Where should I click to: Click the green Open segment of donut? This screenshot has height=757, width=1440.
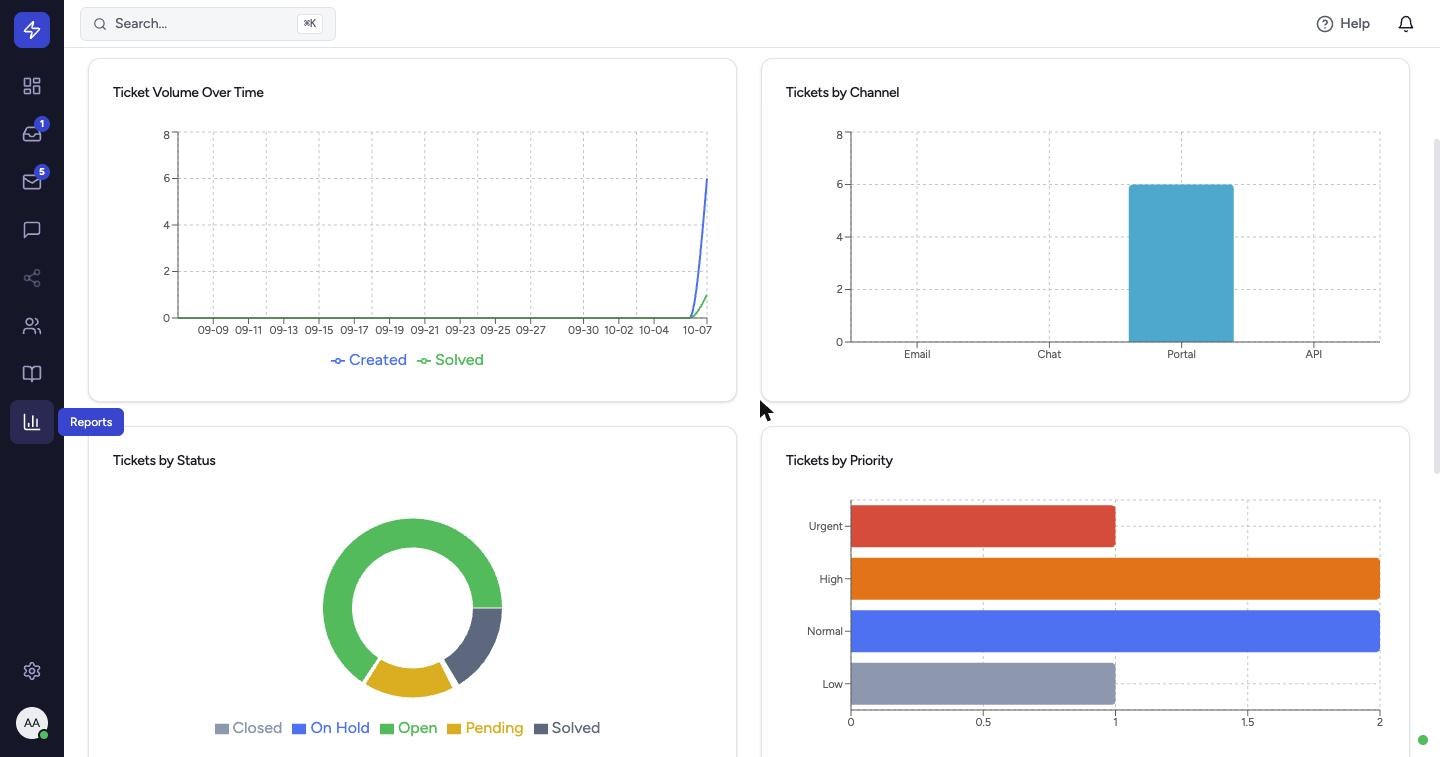click(x=380, y=540)
